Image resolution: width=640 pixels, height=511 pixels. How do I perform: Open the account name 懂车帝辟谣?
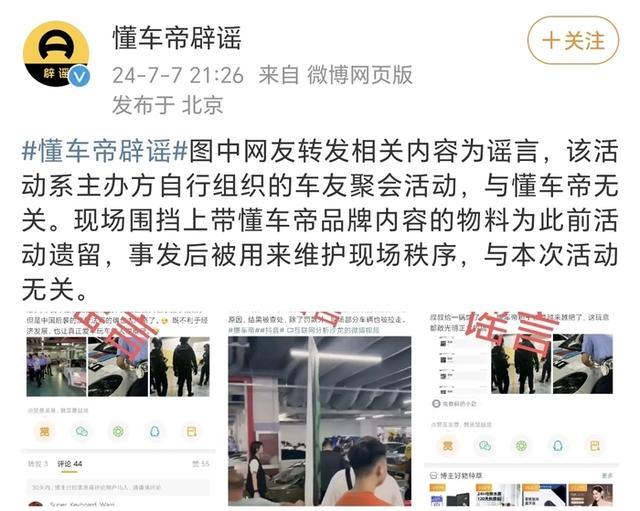point(177,38)
